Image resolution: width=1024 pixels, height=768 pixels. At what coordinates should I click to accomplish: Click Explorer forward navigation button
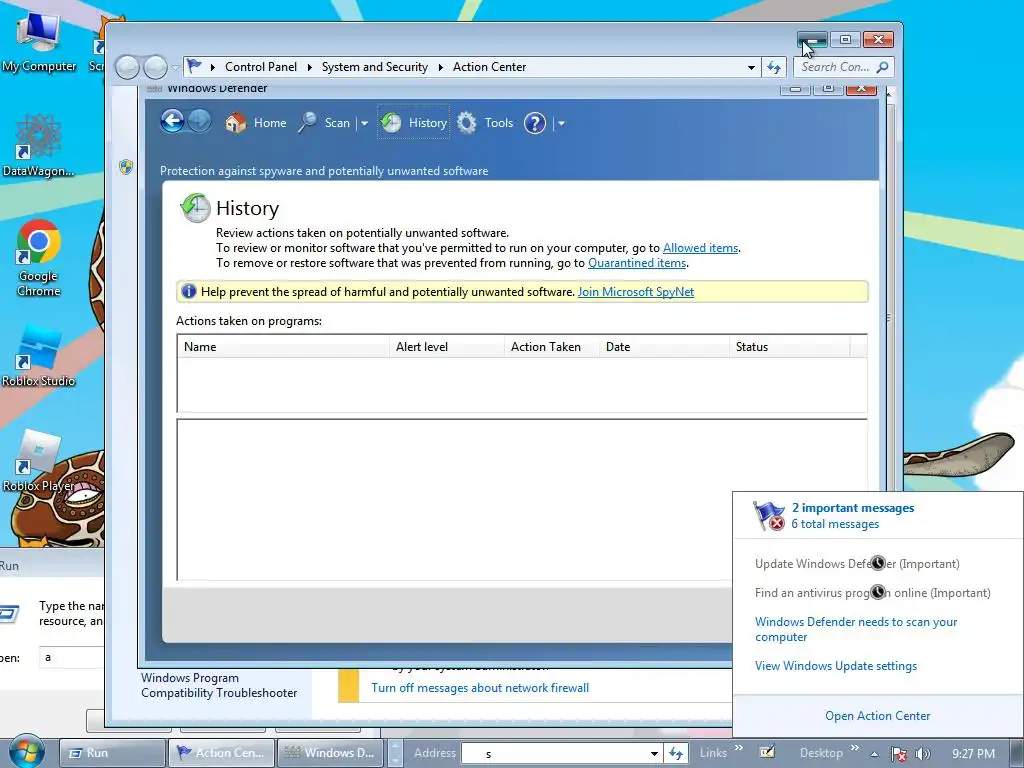tap(155, 67)
